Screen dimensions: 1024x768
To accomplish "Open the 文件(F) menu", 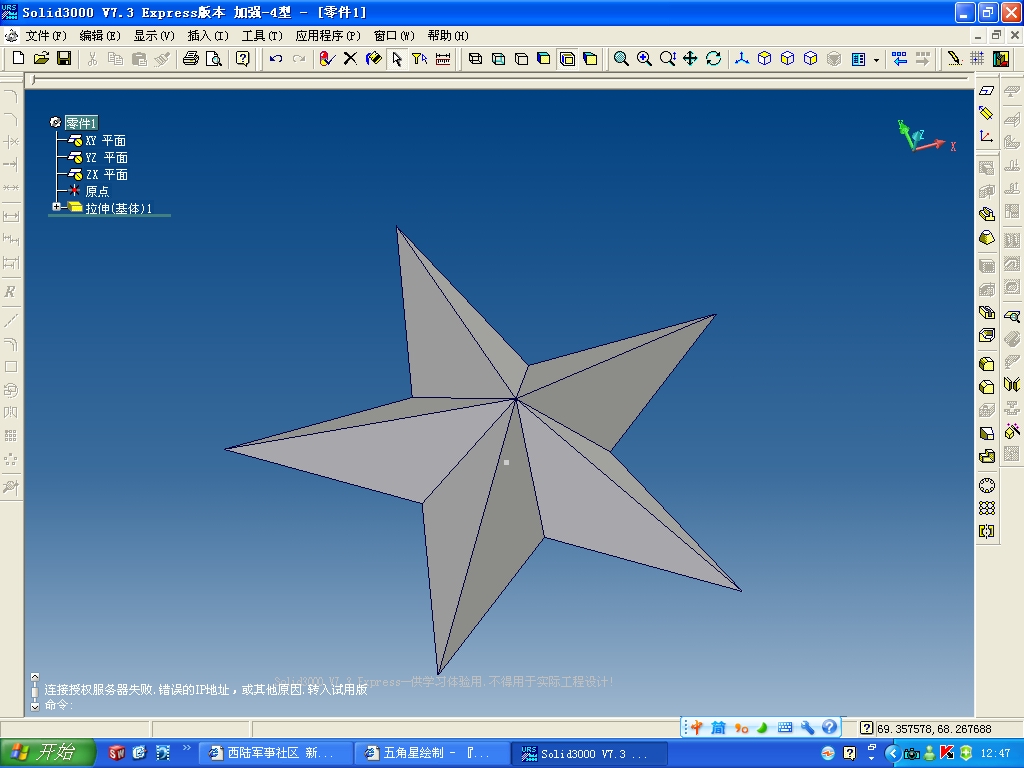I will (46, 36).
